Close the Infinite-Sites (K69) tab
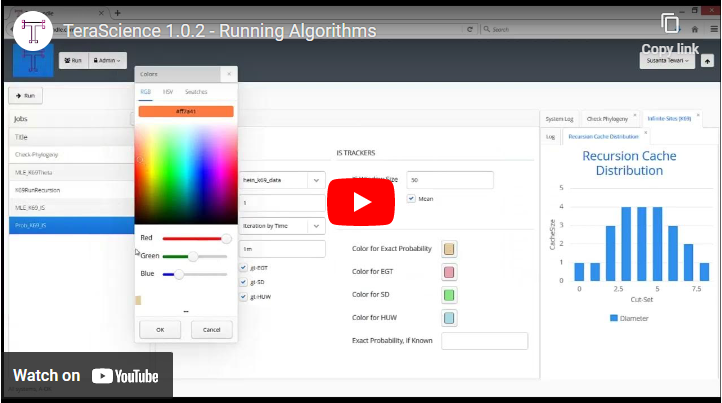Viewport: 722px width, 403px height. pyautogui.click(x=698, y=115)
